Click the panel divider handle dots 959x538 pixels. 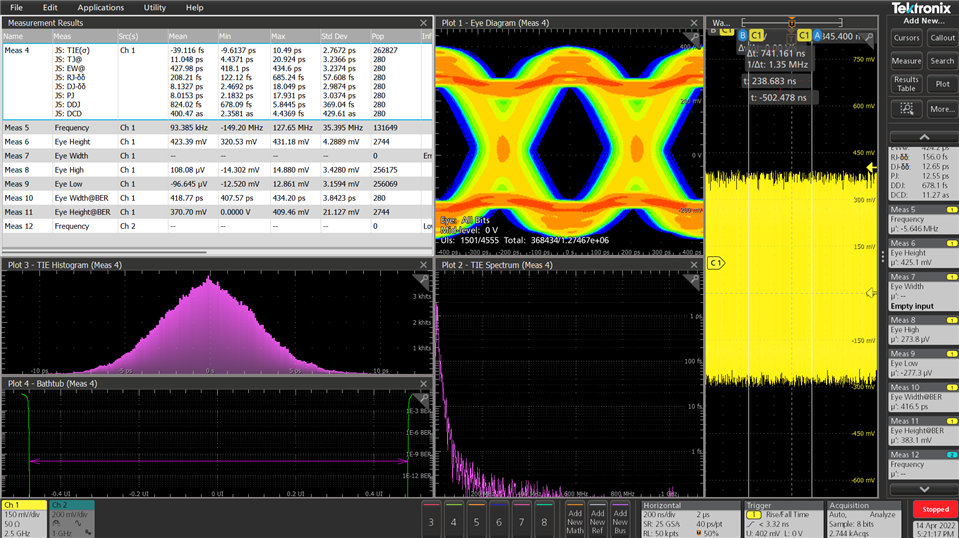[x=883, y=258]
